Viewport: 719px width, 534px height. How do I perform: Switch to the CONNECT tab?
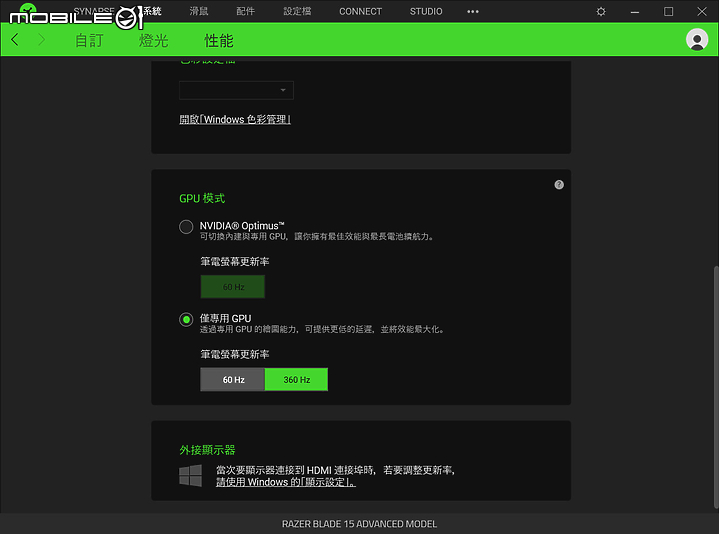360,11
